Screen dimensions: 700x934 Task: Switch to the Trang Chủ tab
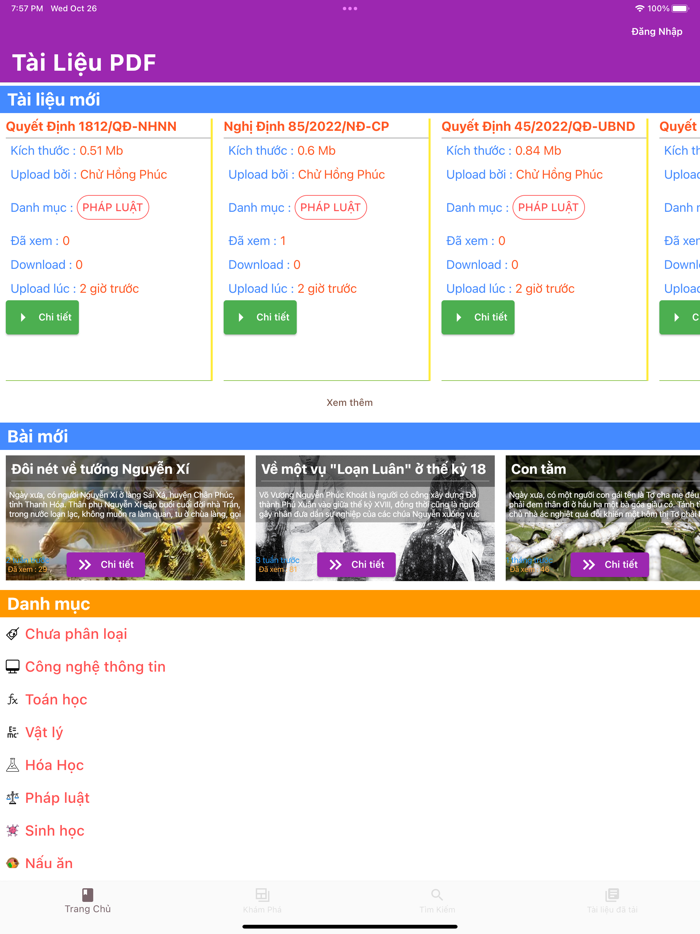tap(88, 901)
